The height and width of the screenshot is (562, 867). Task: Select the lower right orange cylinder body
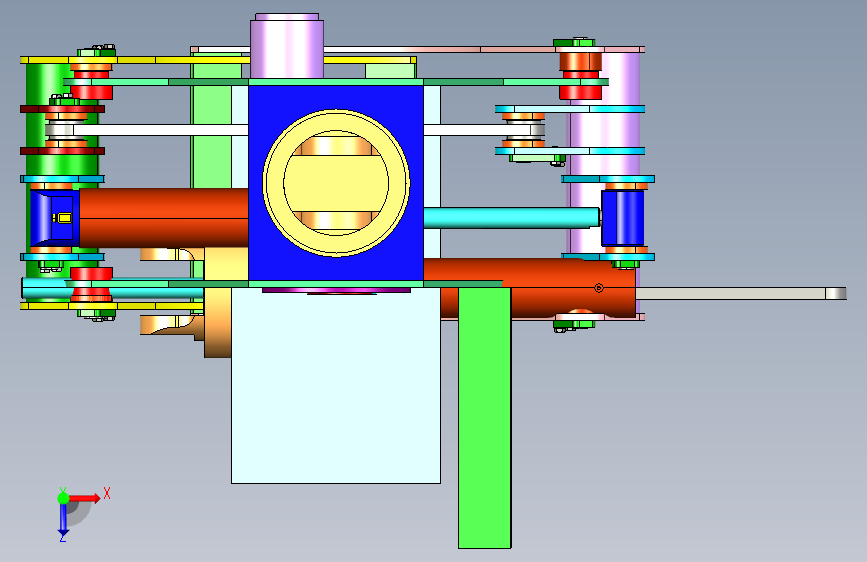point(529,288)
